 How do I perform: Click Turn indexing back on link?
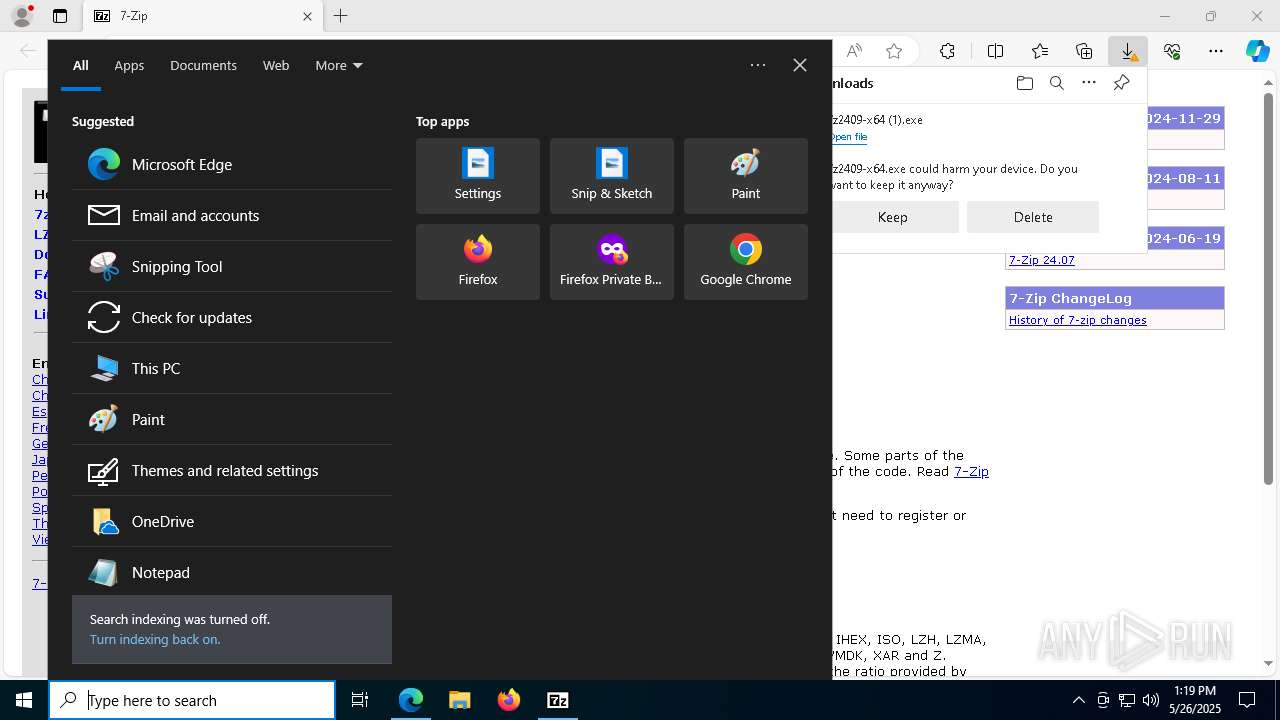click(x=155, y=639)
